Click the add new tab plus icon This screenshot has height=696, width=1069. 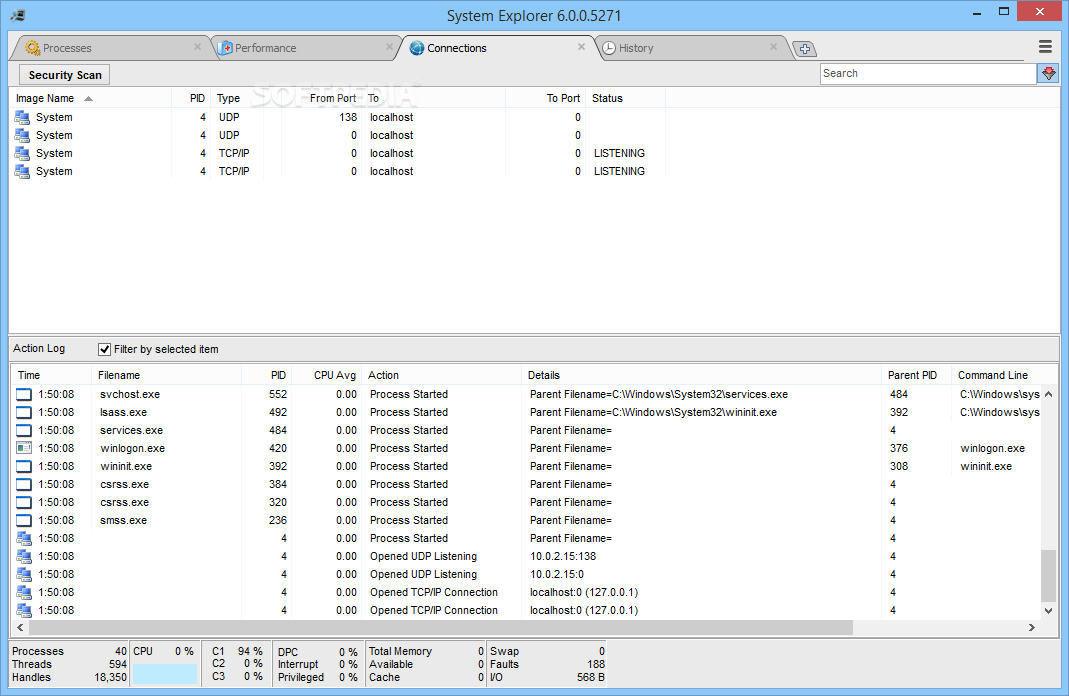(x=804, y=48)
